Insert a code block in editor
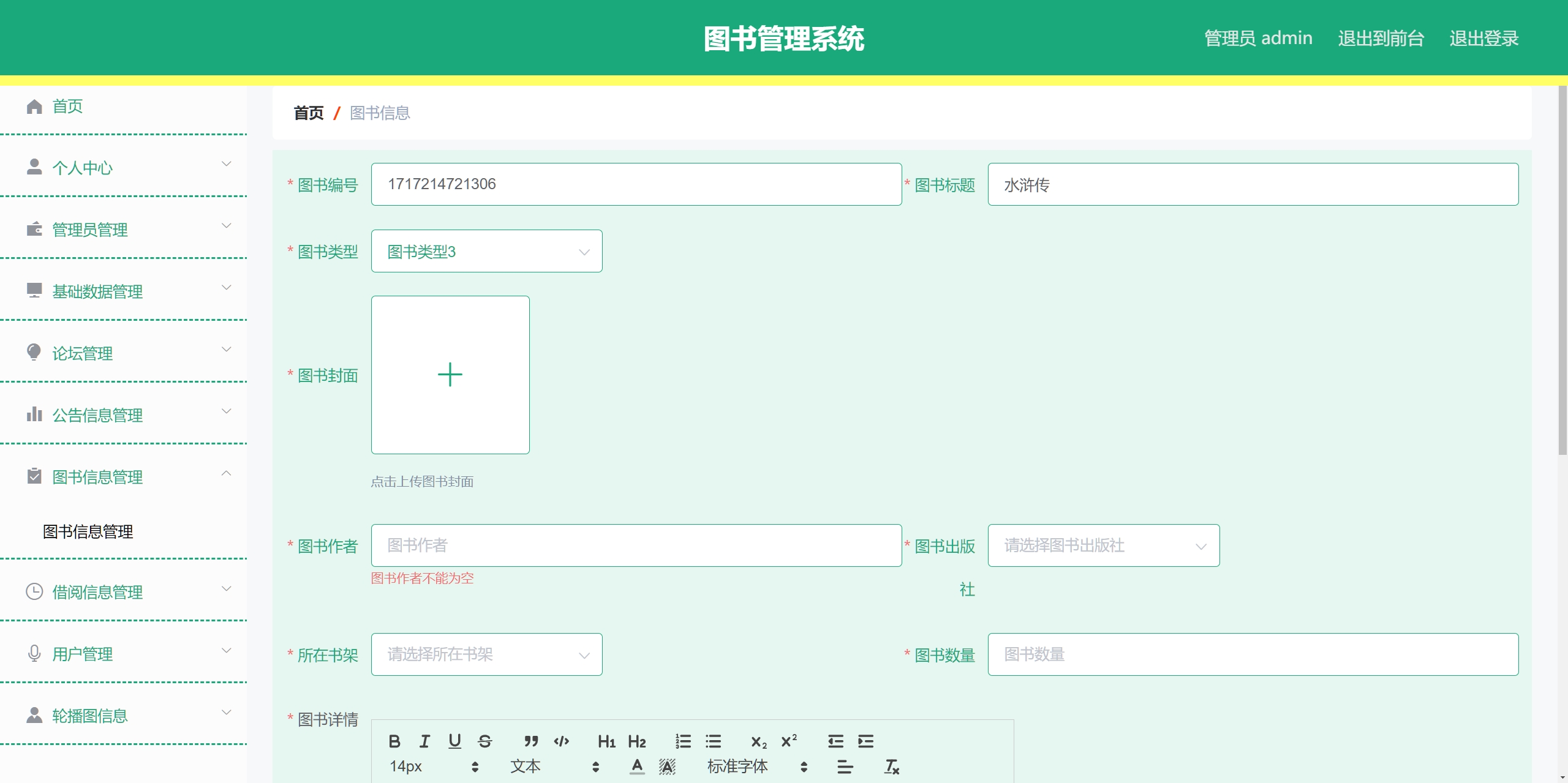1568x783 pixels. click(561, 741)
